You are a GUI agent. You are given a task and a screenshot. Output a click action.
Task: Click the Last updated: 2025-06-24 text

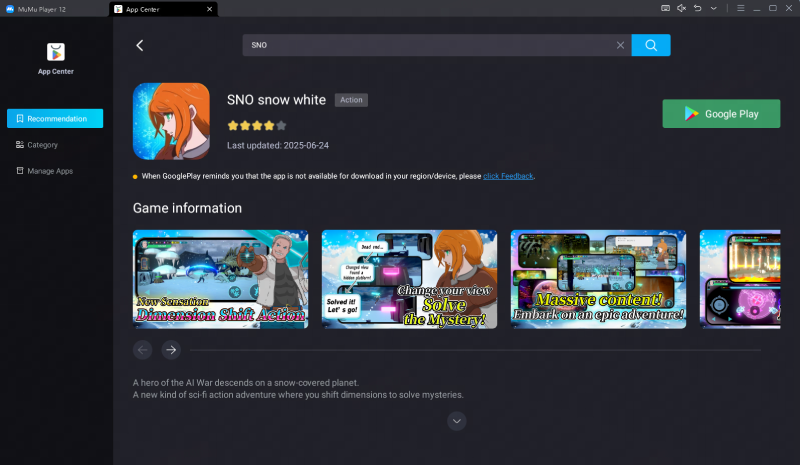tap(278, 145)
